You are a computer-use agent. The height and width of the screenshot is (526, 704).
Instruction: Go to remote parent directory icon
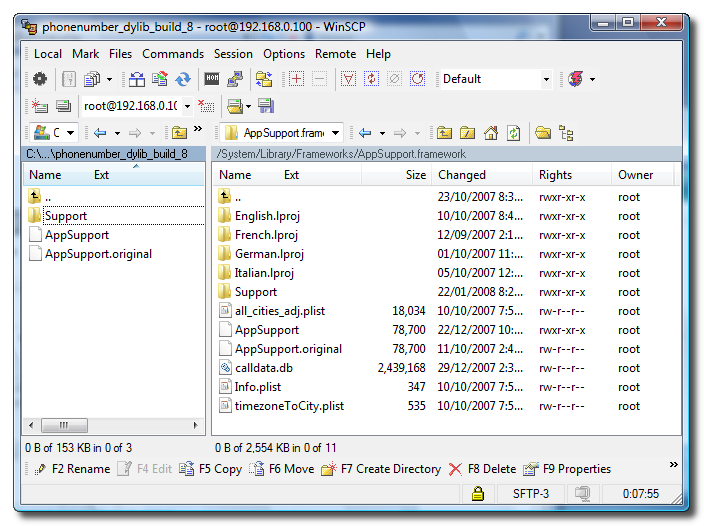(444, 133)
